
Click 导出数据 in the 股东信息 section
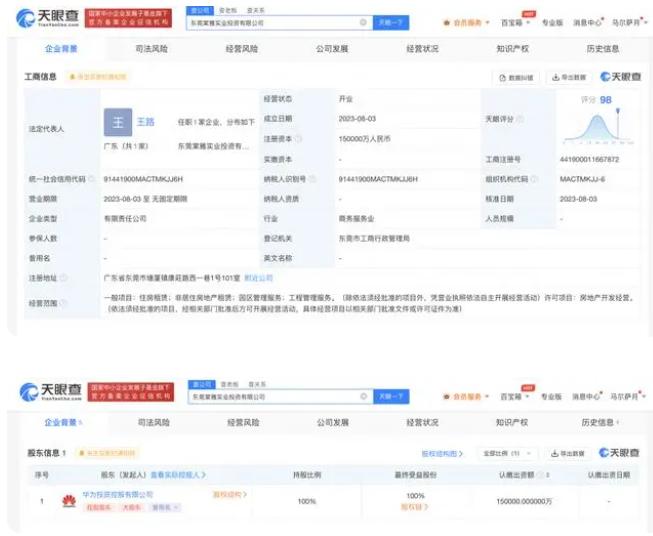tap(568, 453)
